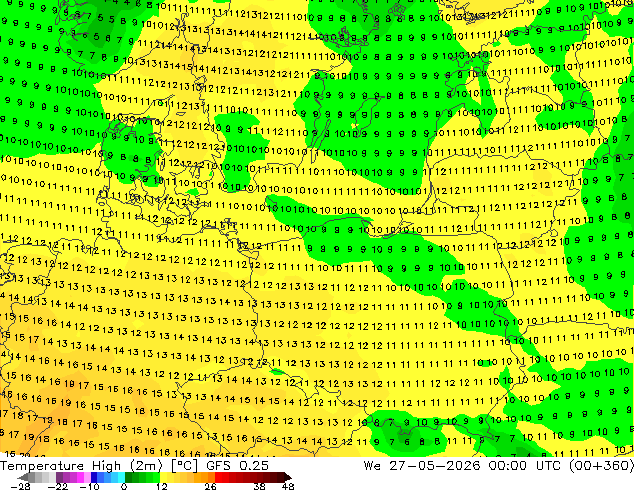Click the "[°C]" unit label
This screenshot has width=634, height=490.
184,466
